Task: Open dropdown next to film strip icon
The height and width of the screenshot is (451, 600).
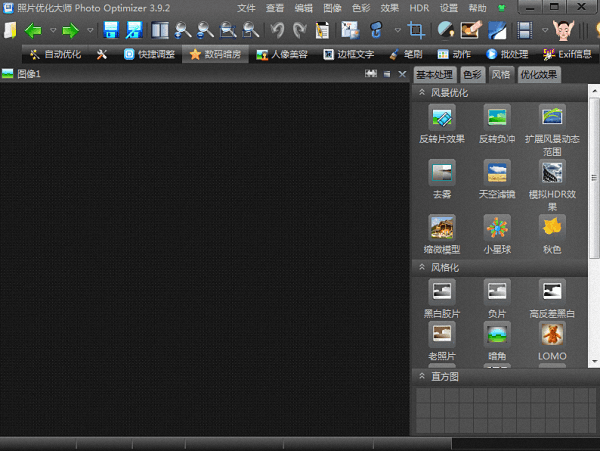Action: (x=545, y=30)
